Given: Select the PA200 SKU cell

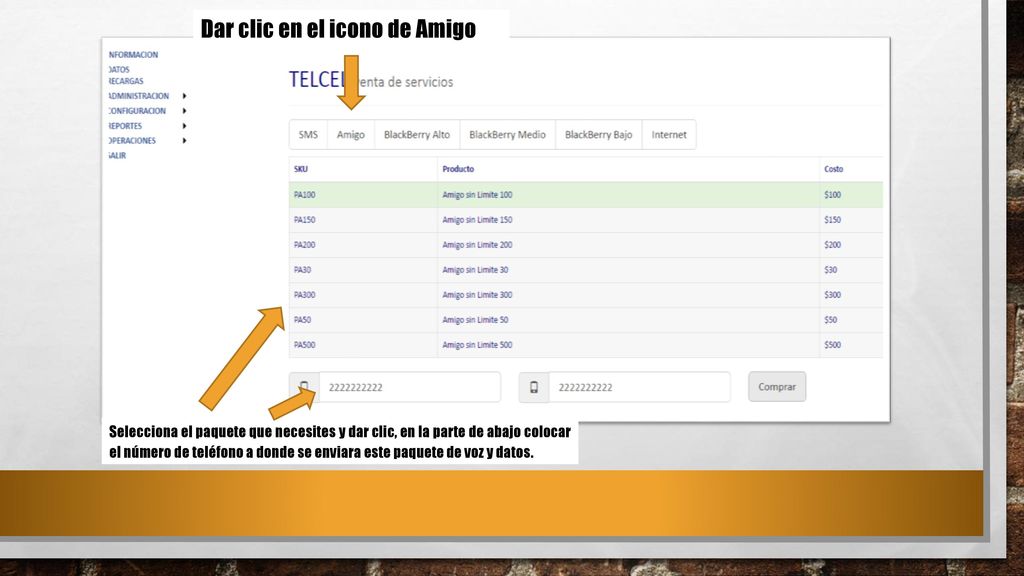Looking at the screenshot, I should pos(363,245).
